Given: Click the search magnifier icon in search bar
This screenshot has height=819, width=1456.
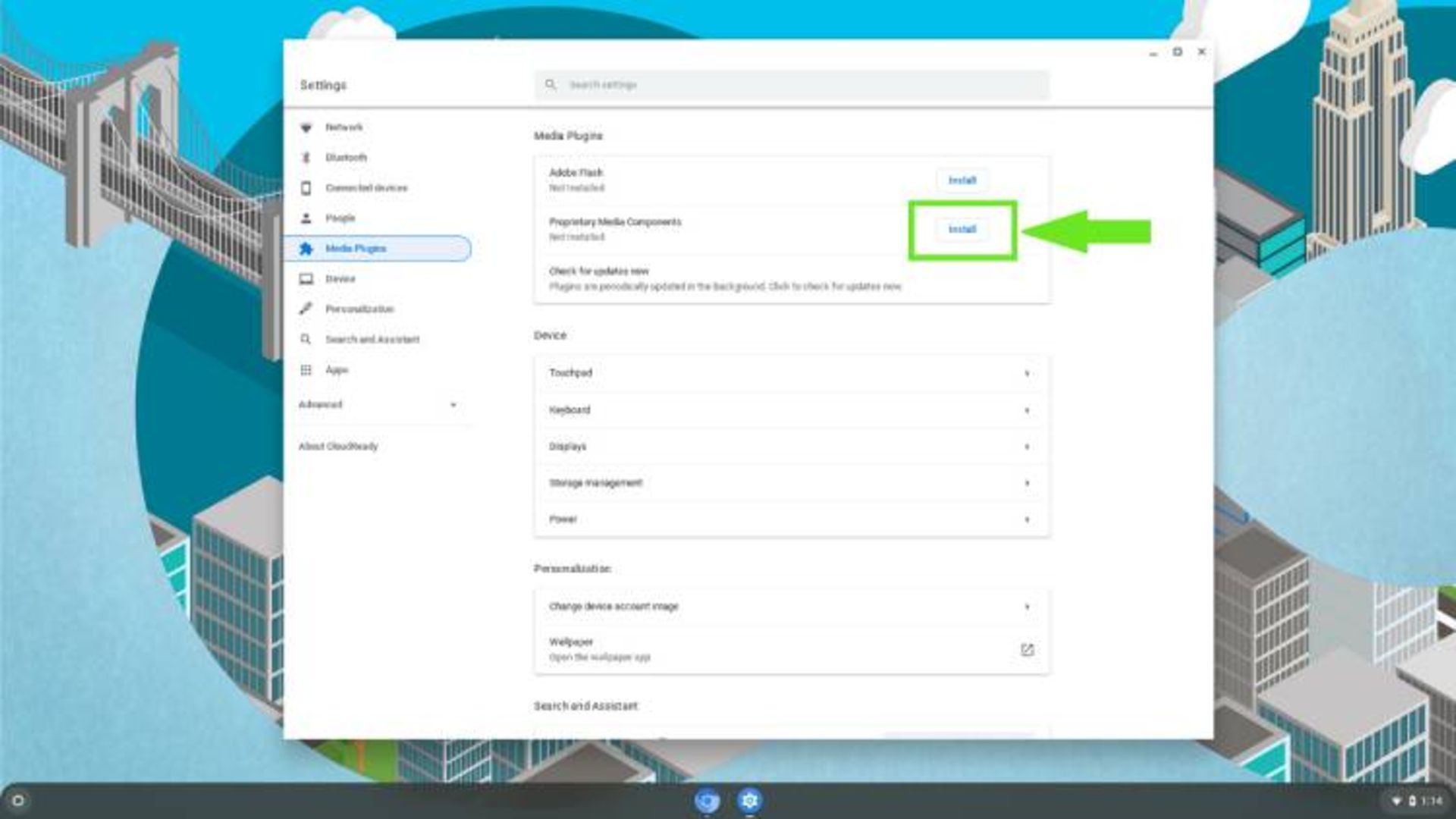Looking at the screenshot, I should [551, 84].
